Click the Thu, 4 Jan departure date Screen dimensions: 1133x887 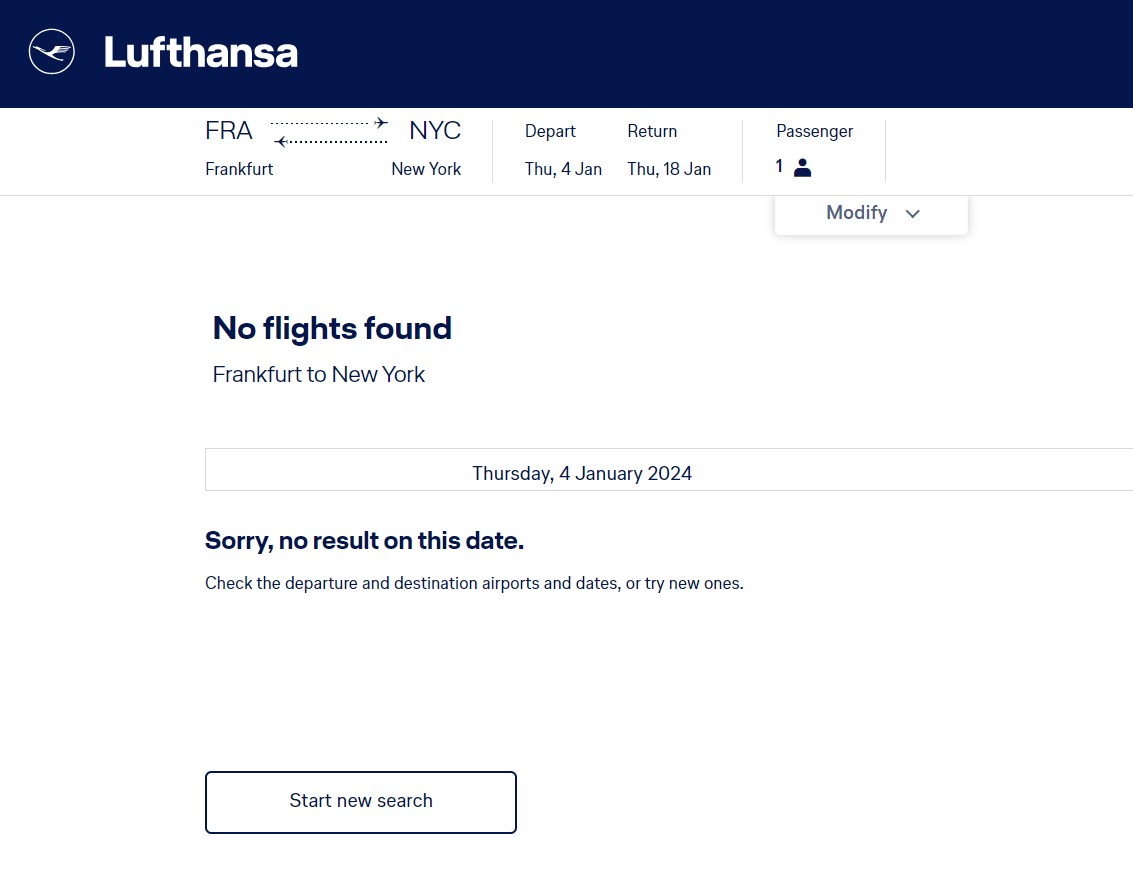pos(563,169)
